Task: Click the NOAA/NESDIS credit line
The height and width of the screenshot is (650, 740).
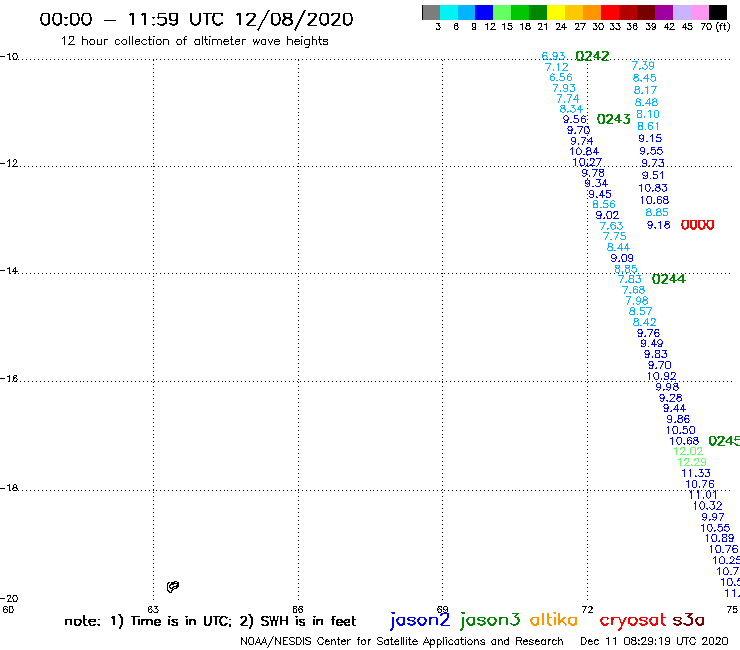Action: pyautogui.click(x=402, y=641)
